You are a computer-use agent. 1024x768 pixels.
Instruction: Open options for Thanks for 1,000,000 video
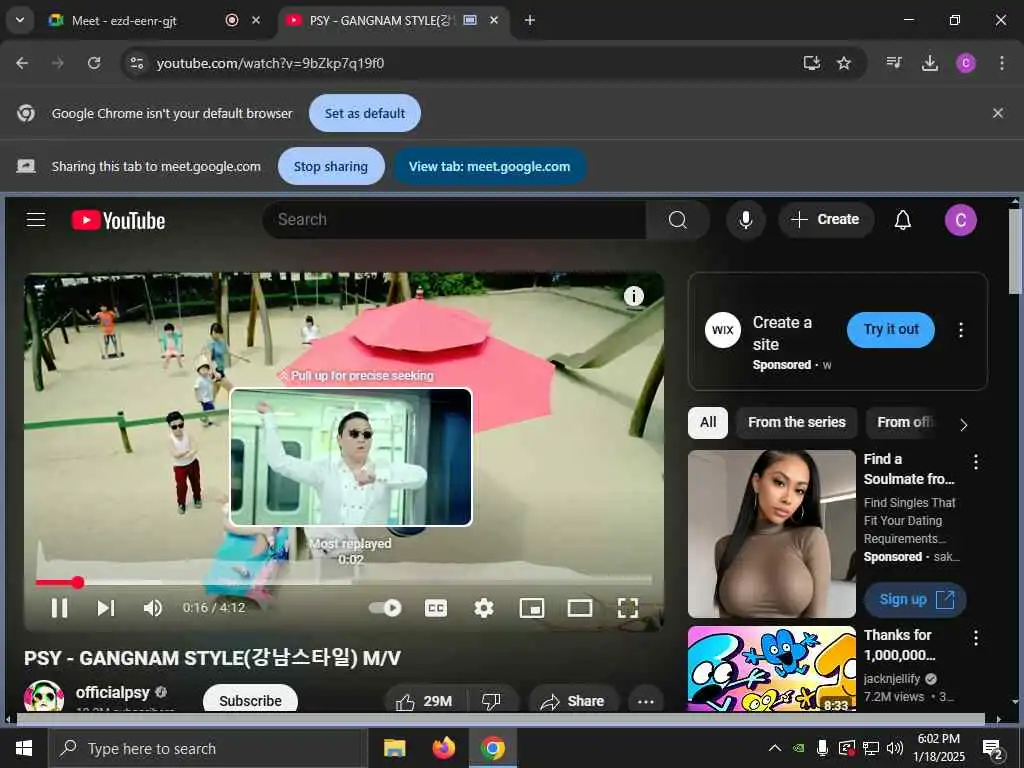pyautogui.click(x=976, y=637)
